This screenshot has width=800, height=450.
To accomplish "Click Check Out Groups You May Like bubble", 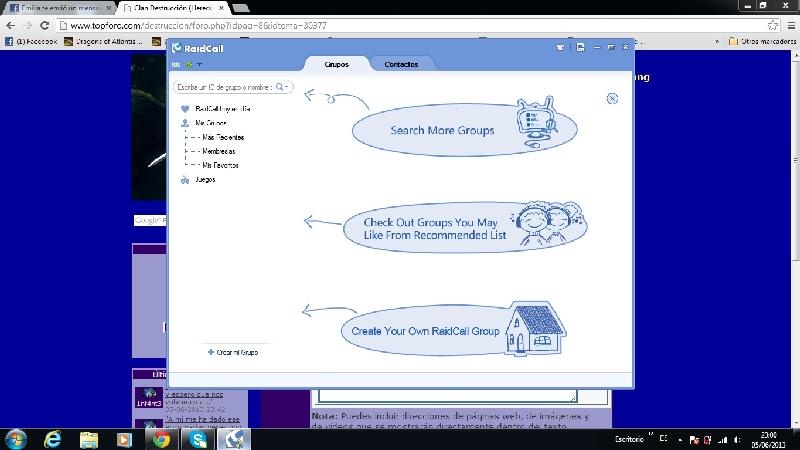I will click(464, 228).
